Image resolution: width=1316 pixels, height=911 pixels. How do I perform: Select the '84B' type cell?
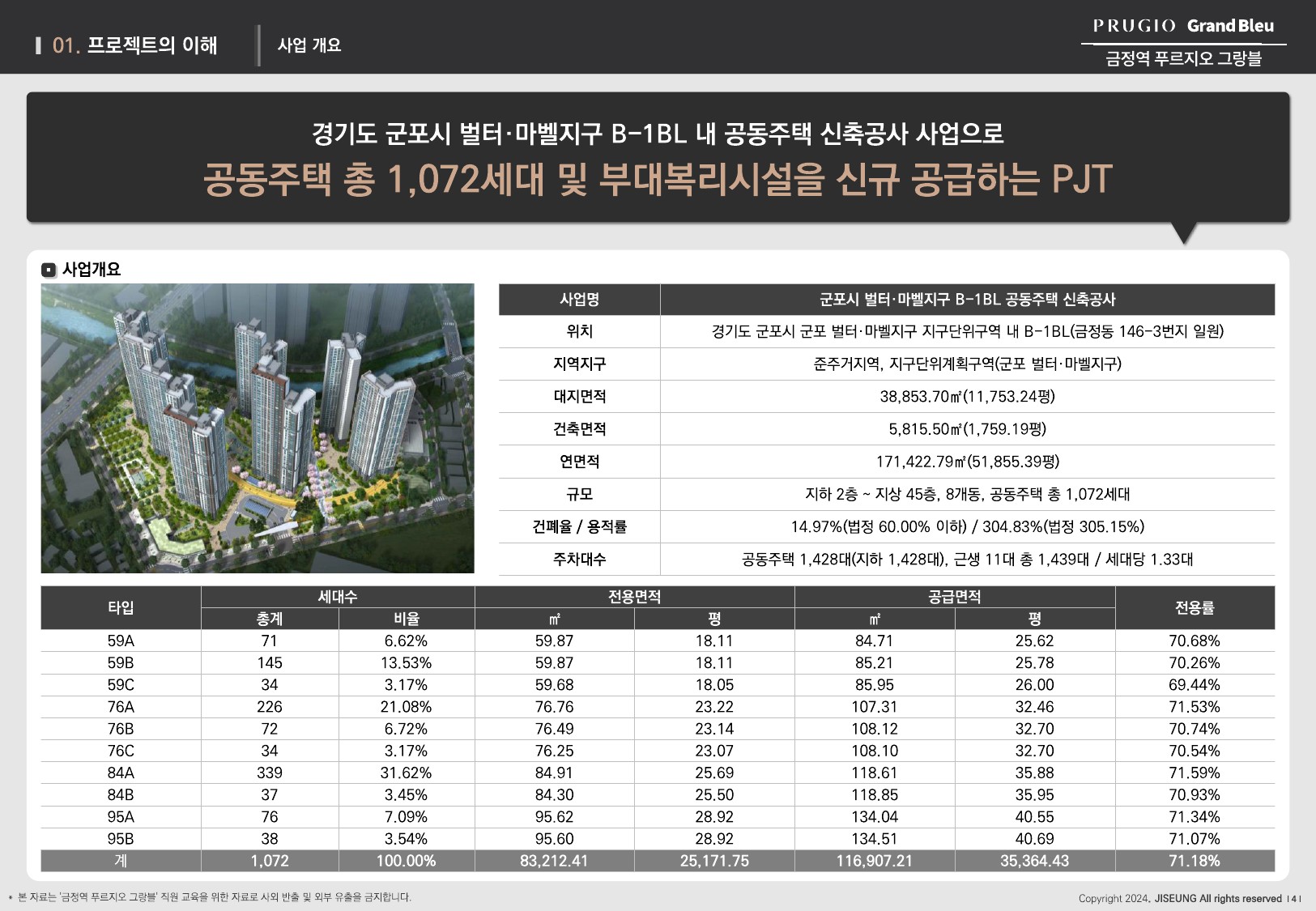pos(121,794)
